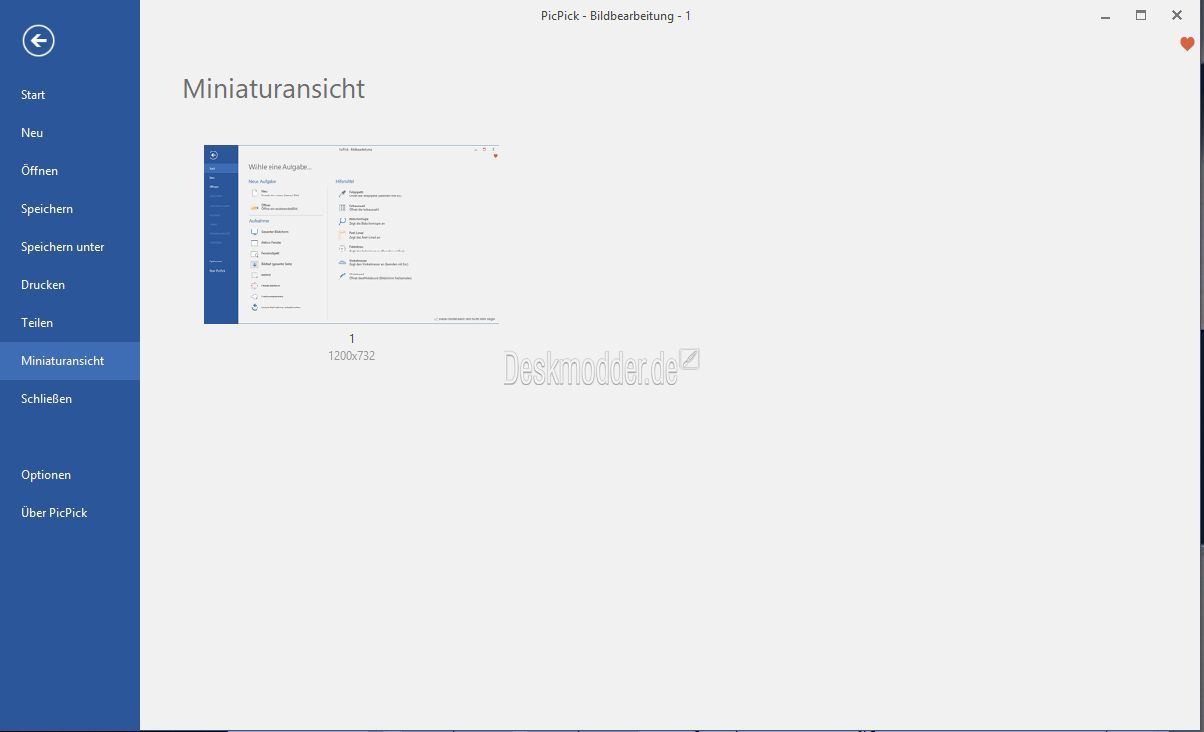Screen dimensions: 1204x732
Task: Open the Drucken page
Action: click(70, 285)
